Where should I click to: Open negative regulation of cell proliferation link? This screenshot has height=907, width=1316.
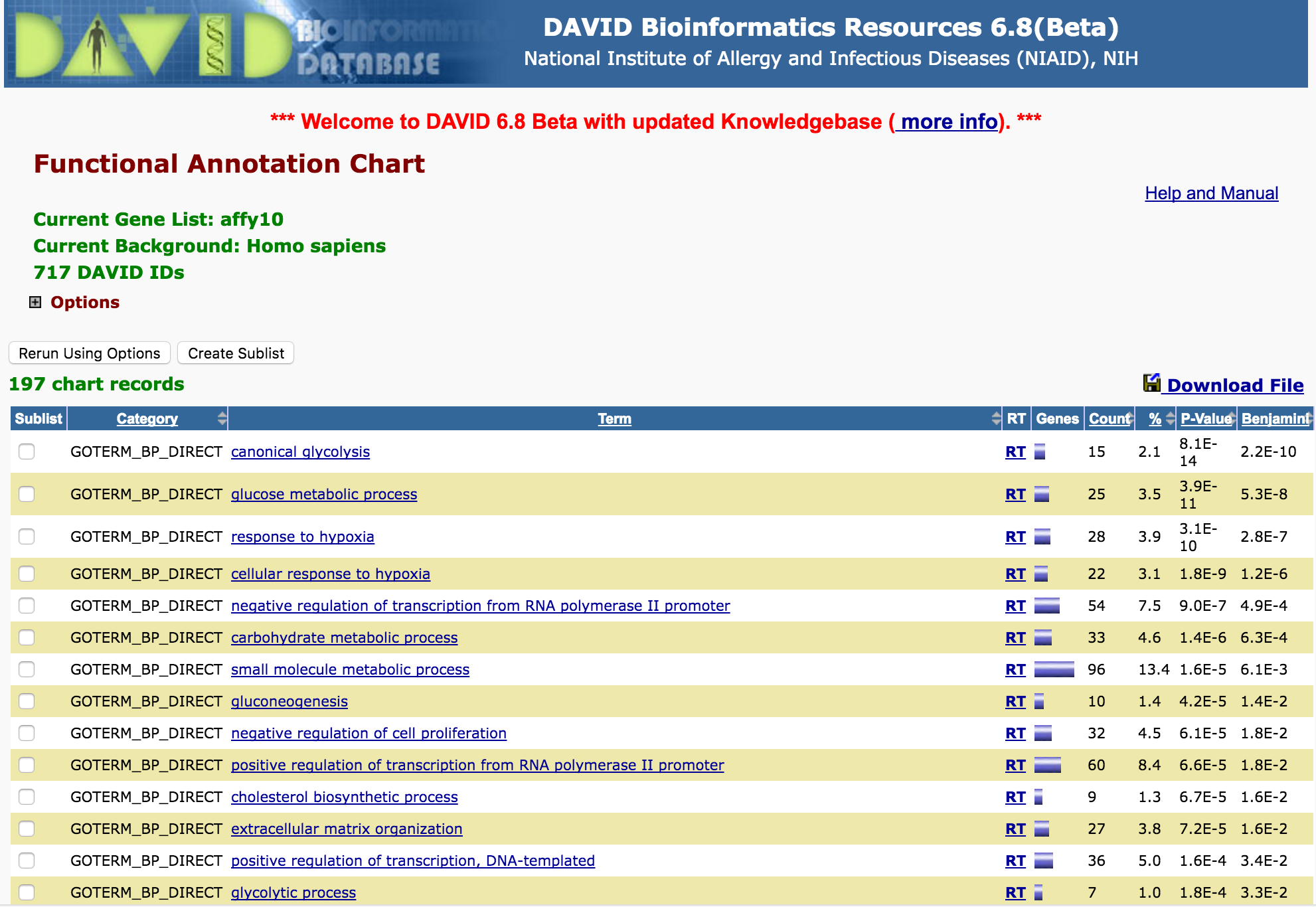[369, 733]
